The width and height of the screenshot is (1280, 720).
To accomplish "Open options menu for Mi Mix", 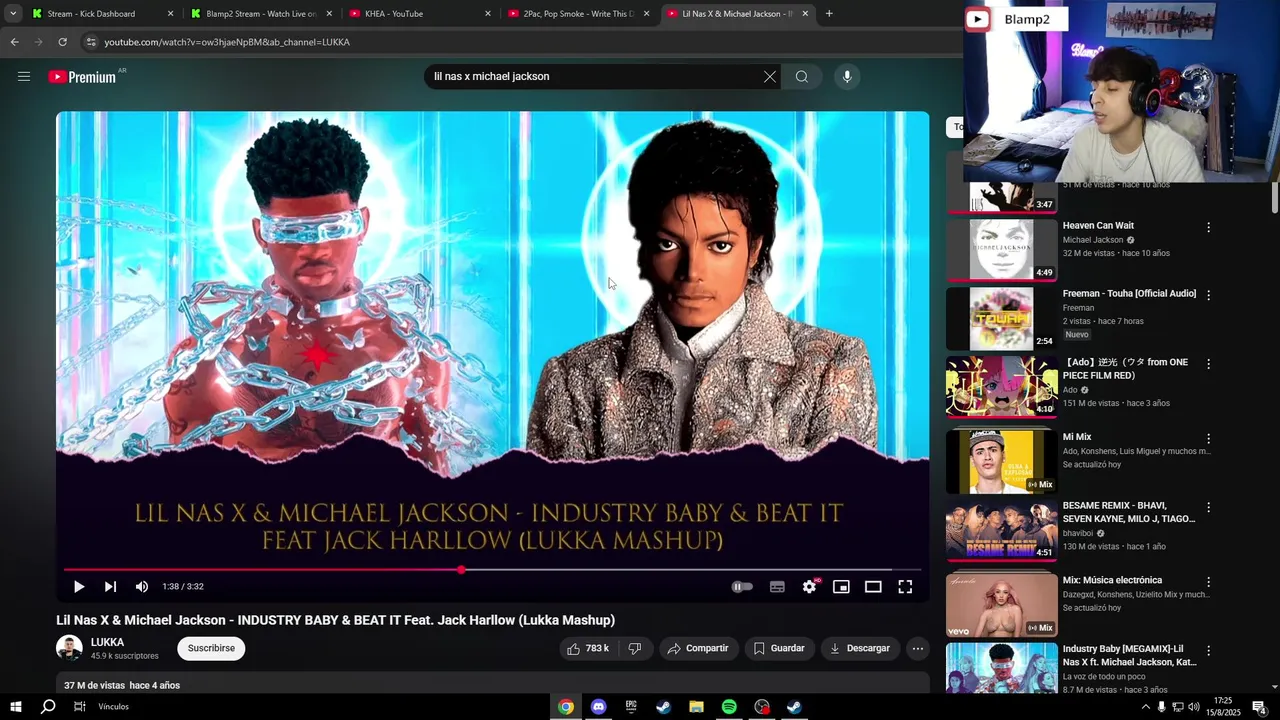I will 1208,438.
